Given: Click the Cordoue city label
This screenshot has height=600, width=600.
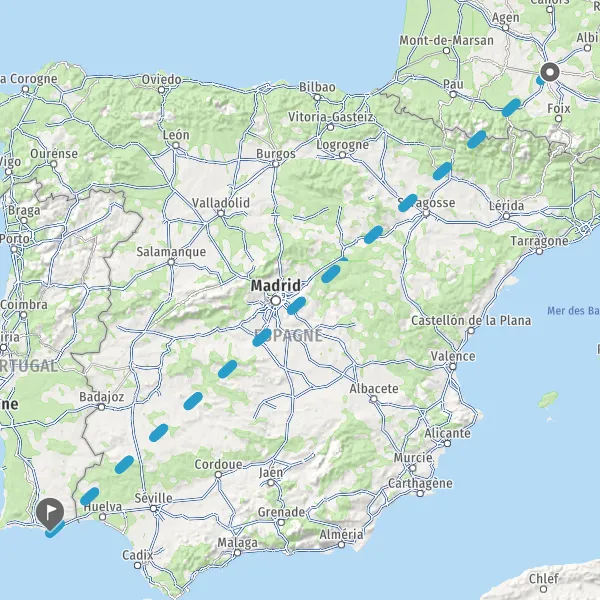Looking at the screenshot, I should (x=218, y=464).
